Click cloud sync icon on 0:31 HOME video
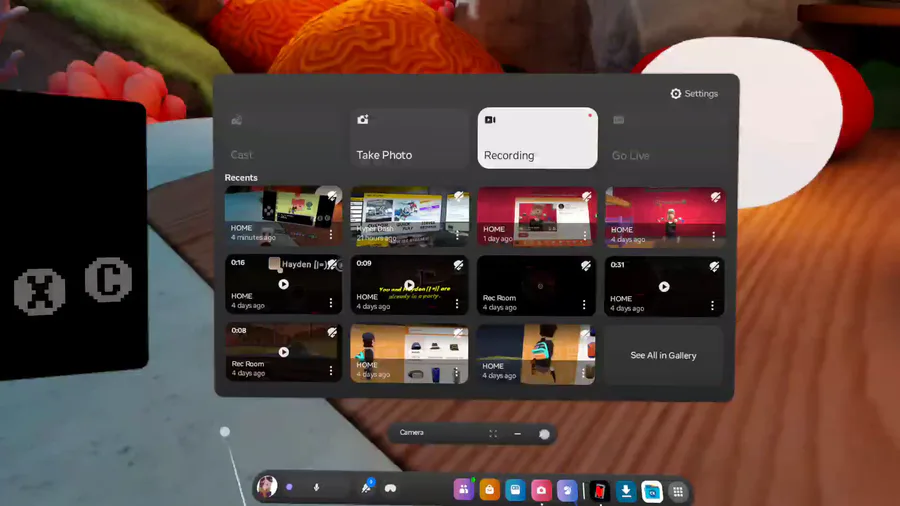This screenshot has width=900, height=506. coord(715,266)
